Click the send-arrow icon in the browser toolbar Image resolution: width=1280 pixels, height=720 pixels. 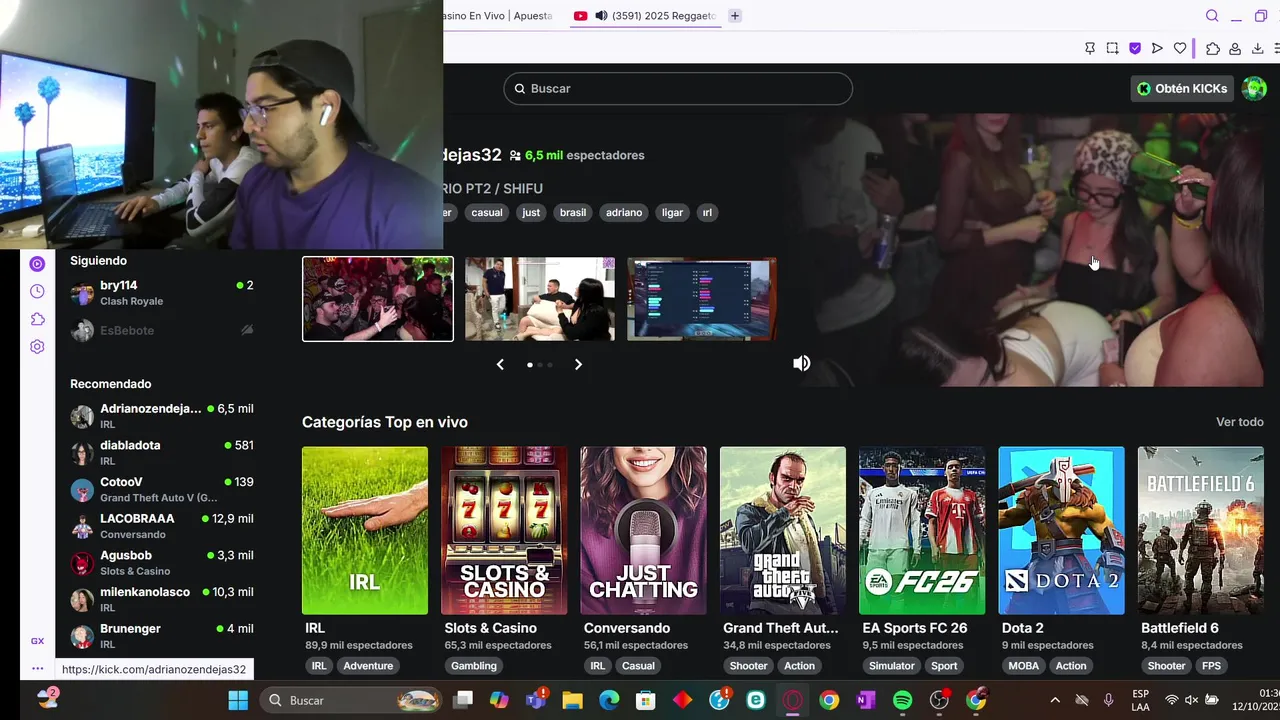click(x=1157, y=48)
